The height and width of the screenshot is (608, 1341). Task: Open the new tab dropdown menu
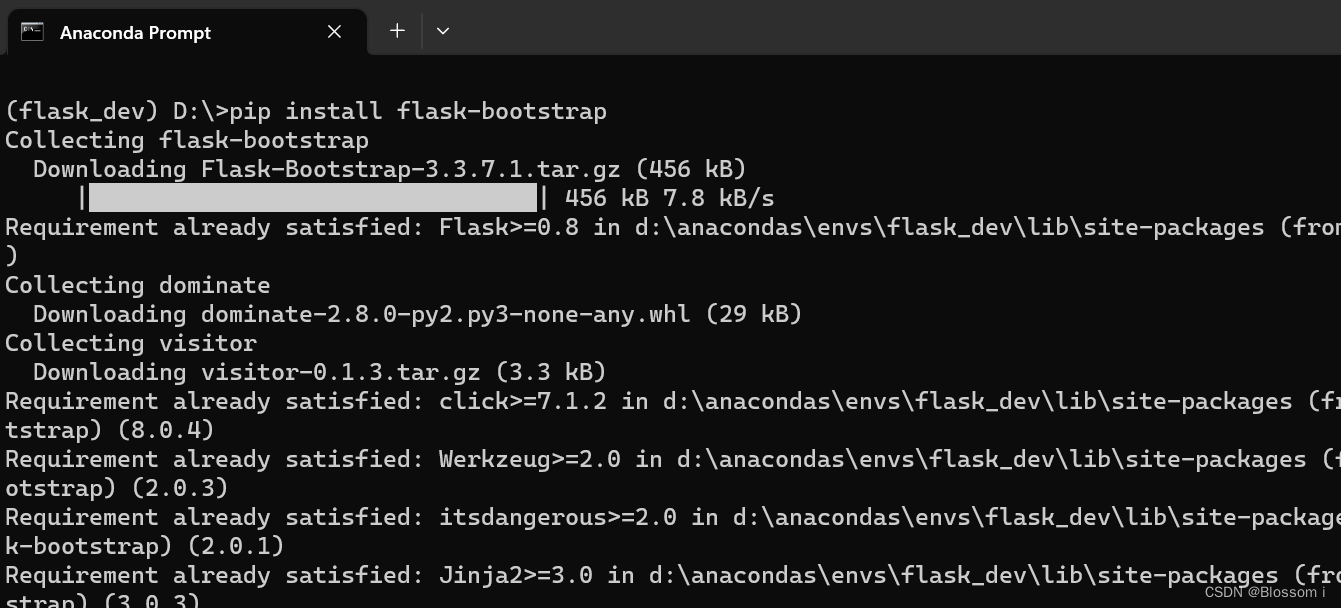click(442, 31)
